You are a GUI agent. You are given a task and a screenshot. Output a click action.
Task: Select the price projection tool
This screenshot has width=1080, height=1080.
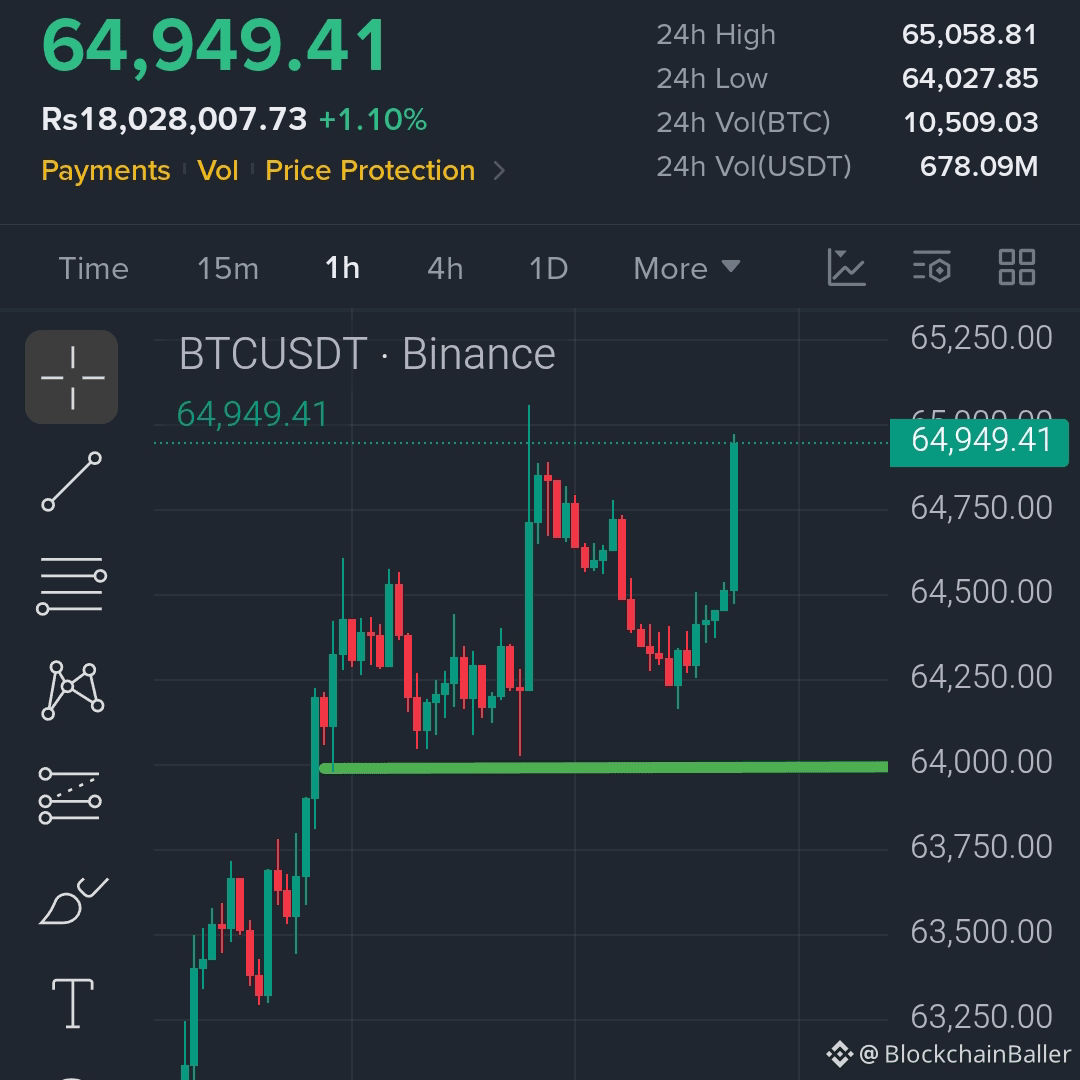[70, 796]
